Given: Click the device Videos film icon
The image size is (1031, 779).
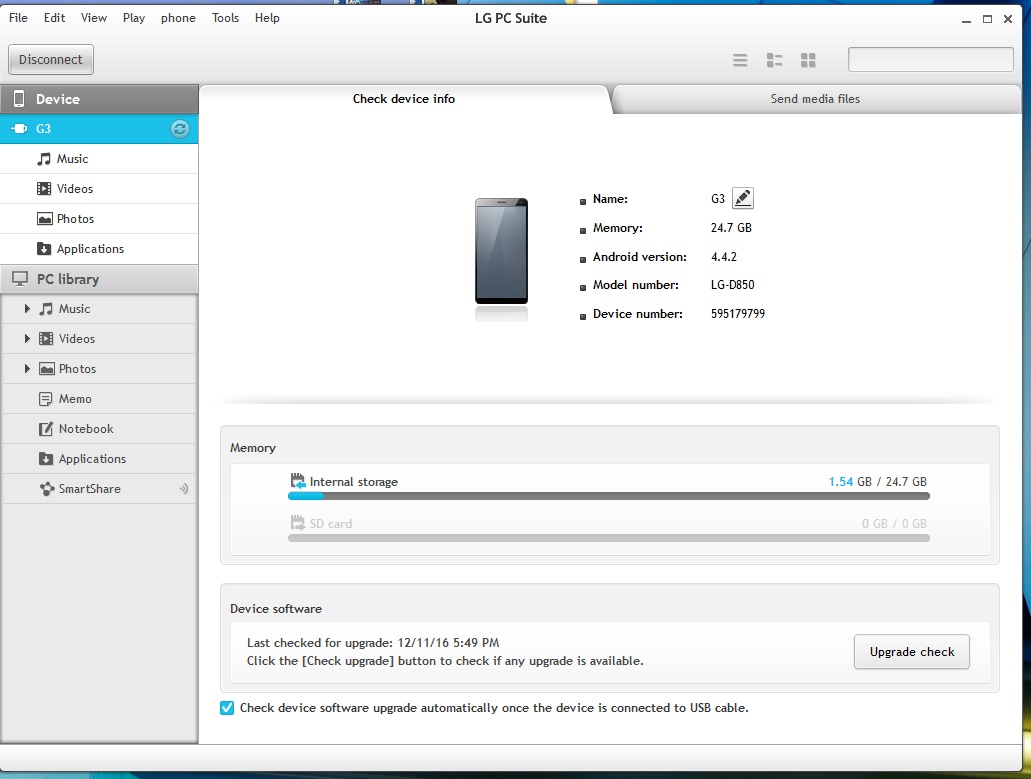Looking at the screenshot, I should [44, 189].
